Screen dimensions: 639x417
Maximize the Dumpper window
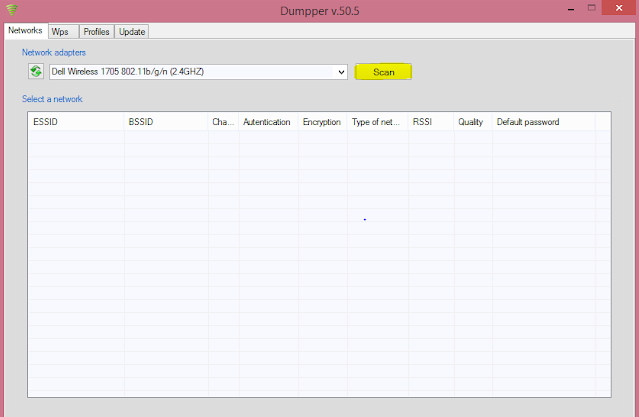point(592,8)
